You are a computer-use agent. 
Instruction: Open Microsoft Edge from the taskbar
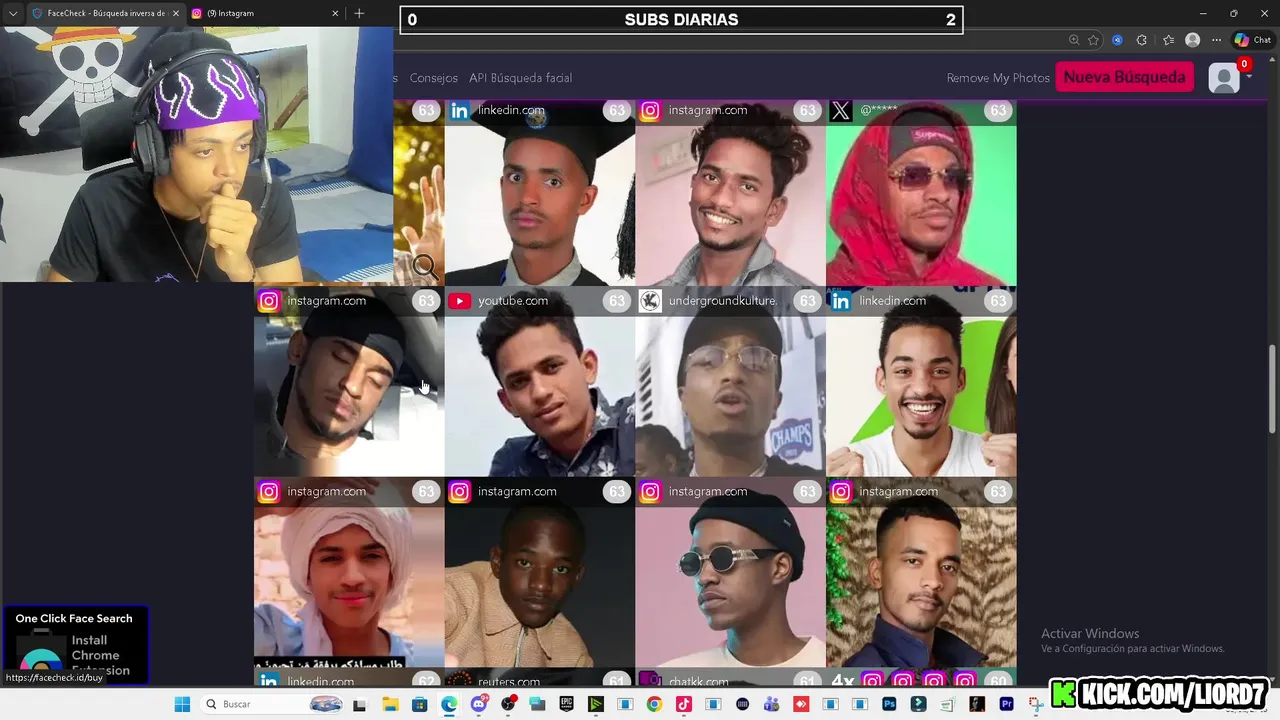tap(449, 704)
